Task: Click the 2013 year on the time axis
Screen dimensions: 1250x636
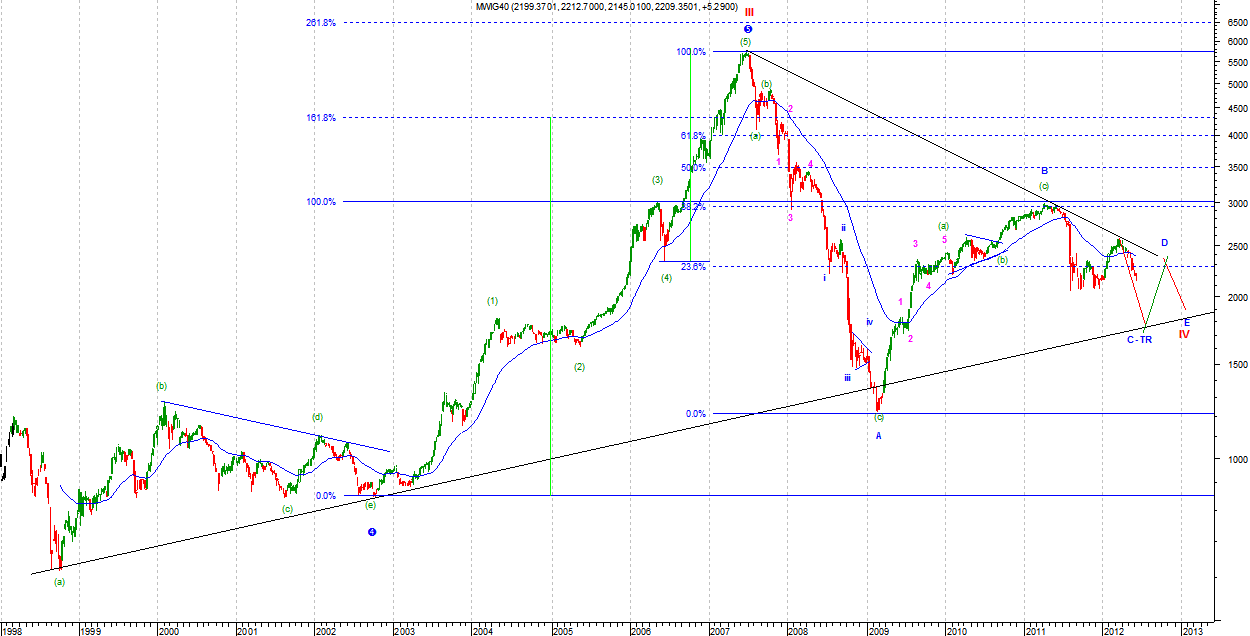Action: [x=1192, y=630]
